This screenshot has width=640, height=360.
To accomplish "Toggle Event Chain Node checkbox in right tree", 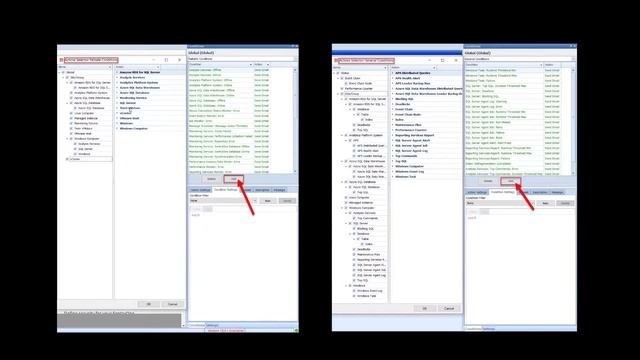I will coord(346,83).
